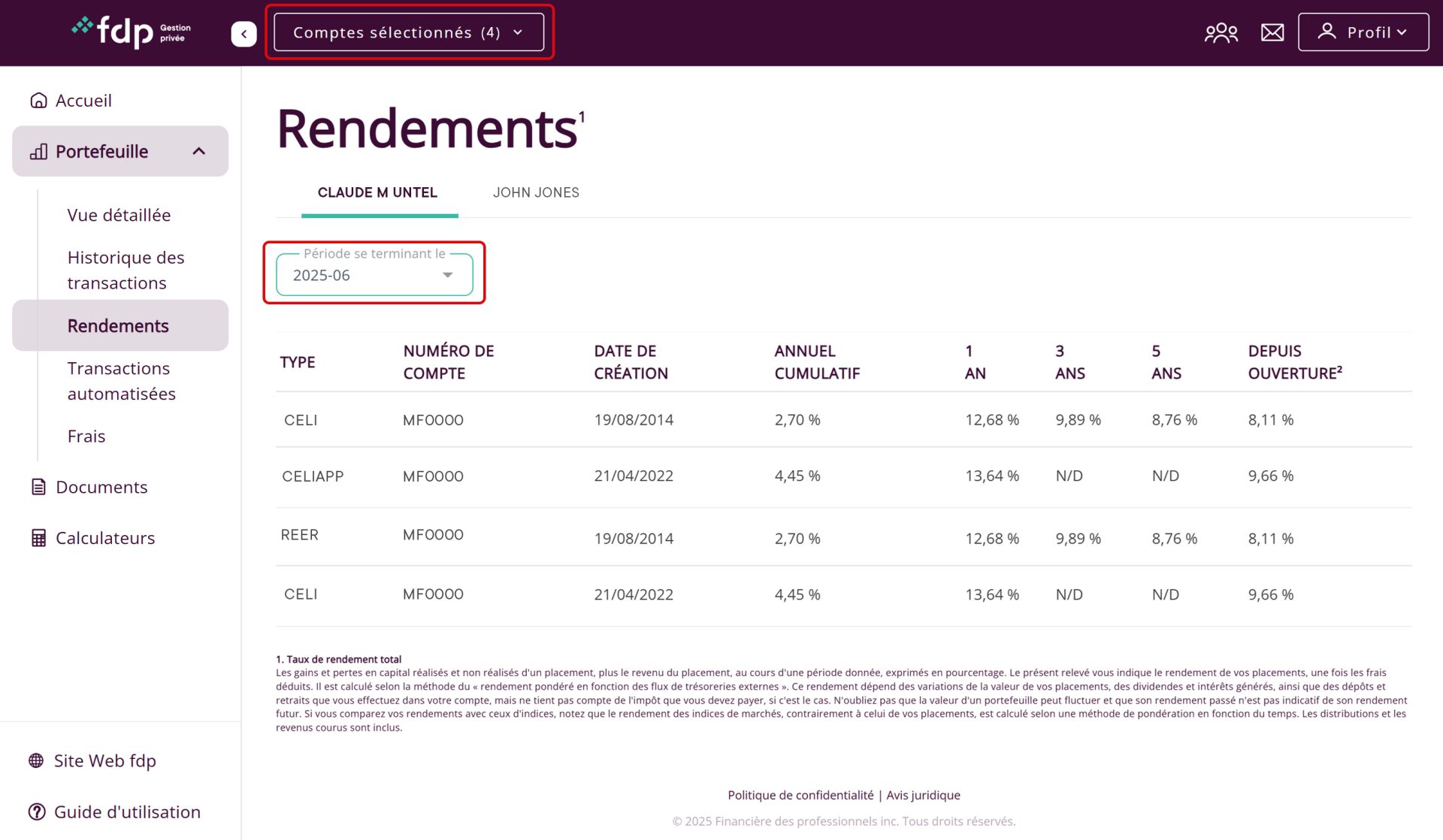Screen dimensions: 1443x840
Task: Open the group contacts people icon
Action: click(x=1221, y=32)
